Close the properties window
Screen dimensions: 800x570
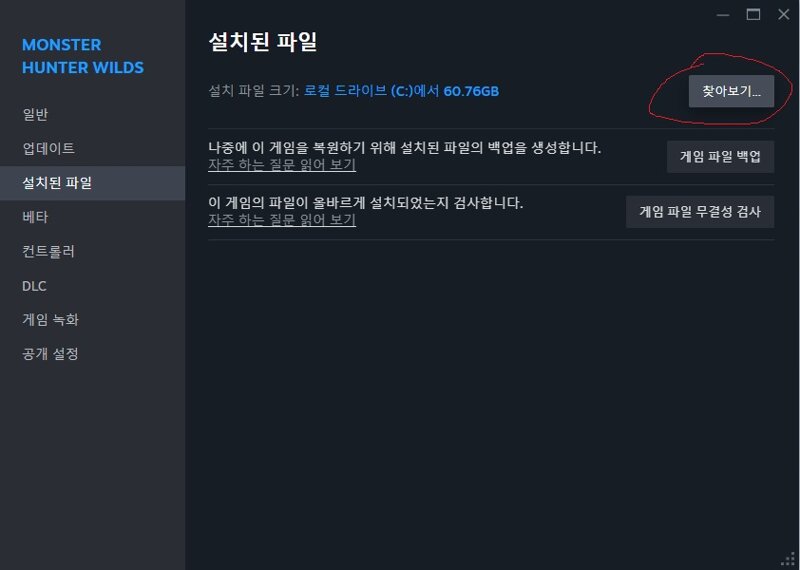[x=784, y=15]
